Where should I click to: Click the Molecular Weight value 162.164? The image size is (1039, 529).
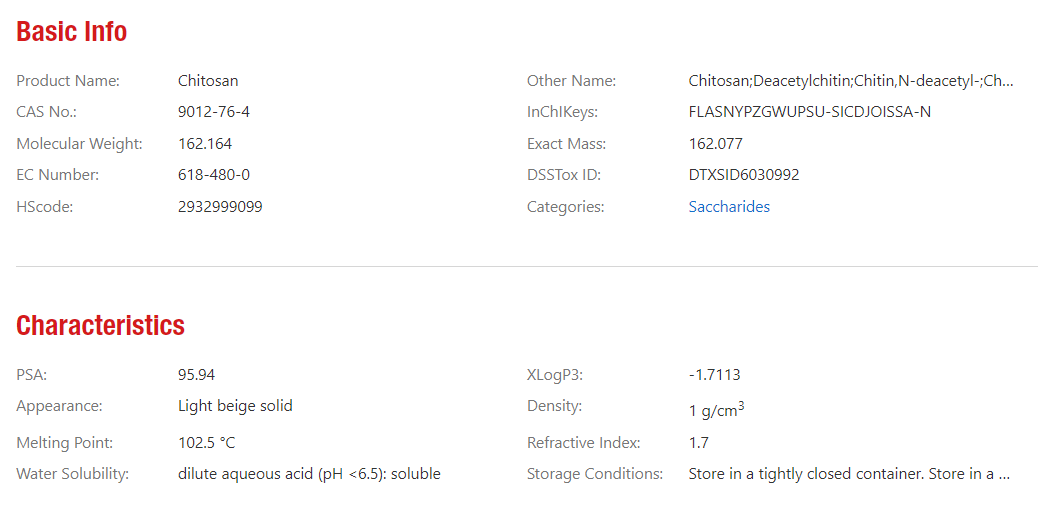click(x=205, y=144)
